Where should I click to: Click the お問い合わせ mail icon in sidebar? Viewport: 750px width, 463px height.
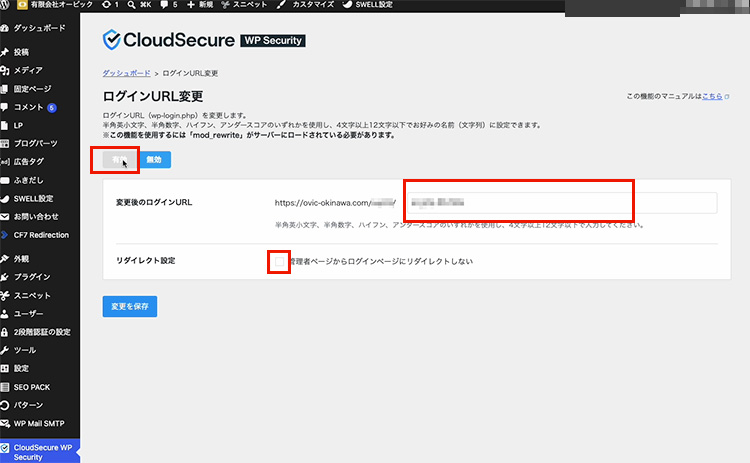click(5, 217)
